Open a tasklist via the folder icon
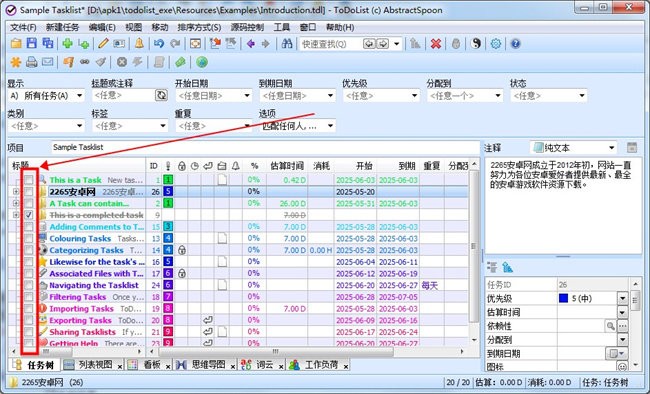The image size is (650, 394). click(x=16, y=44)
